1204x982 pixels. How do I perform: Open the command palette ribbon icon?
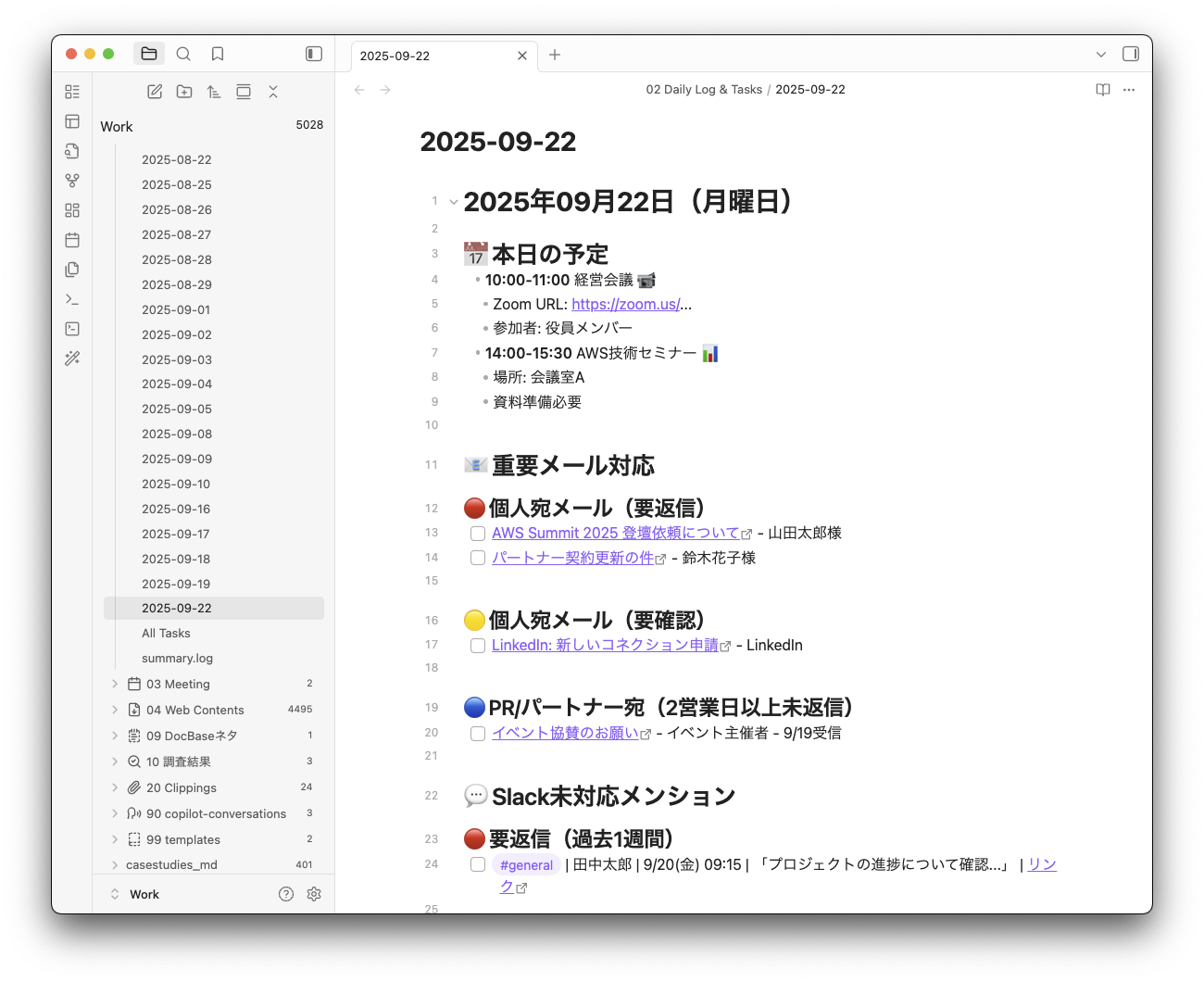[72, 299]
